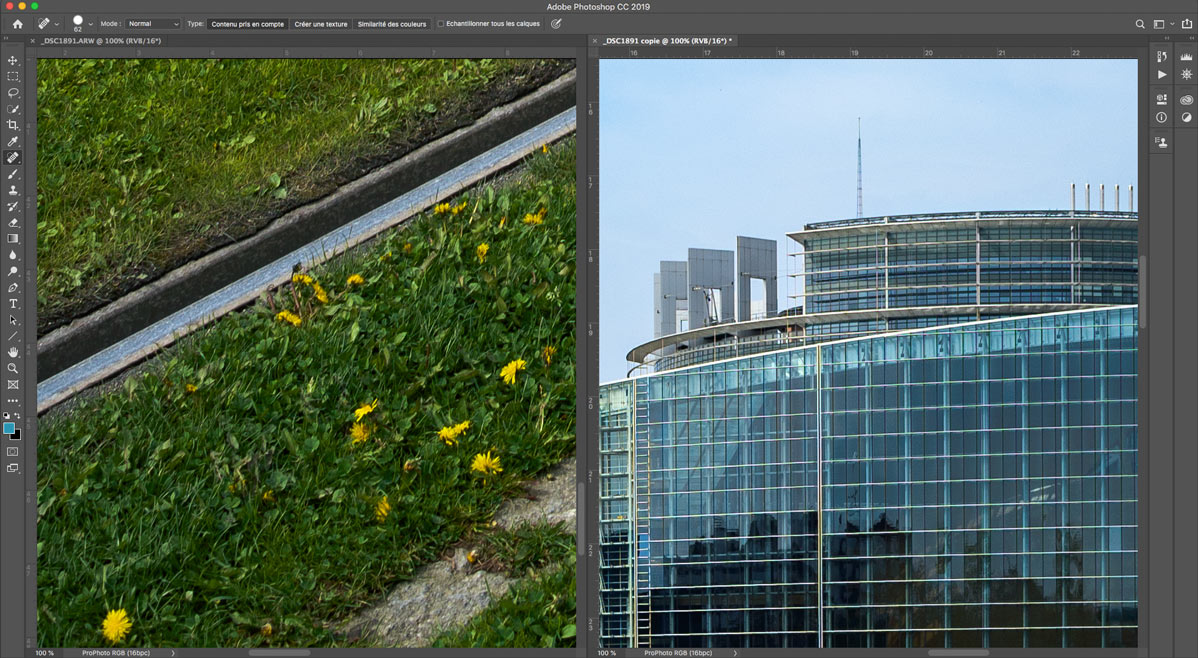Activate the Hand tool
Viewport: 1198px width, 658px height.
(x=13, y=352)
